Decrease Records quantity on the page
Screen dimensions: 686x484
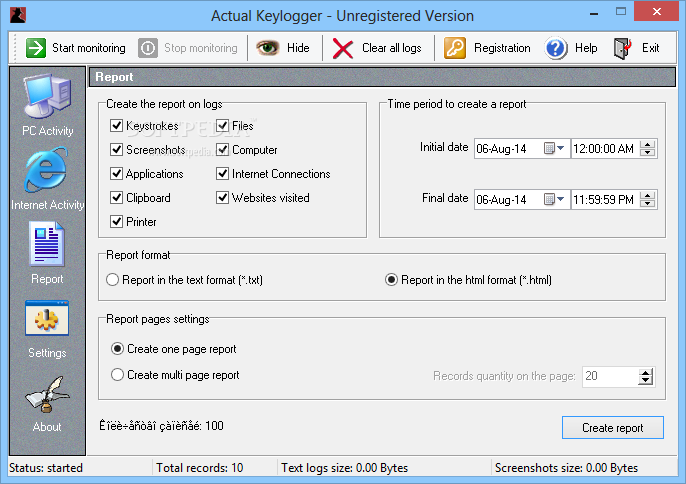646,380
